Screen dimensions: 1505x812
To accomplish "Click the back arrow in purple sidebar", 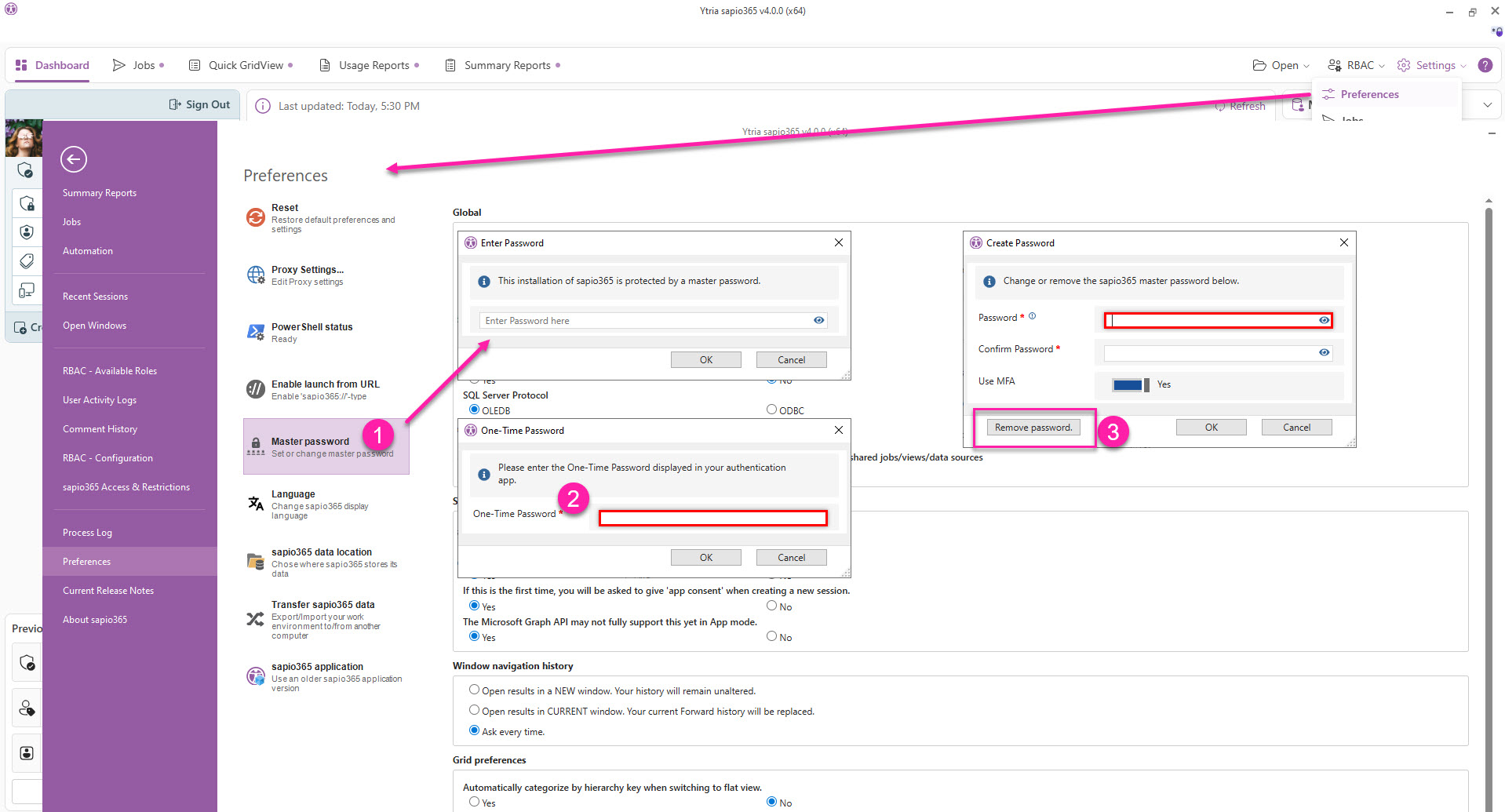I will click(x=74, y=159).
